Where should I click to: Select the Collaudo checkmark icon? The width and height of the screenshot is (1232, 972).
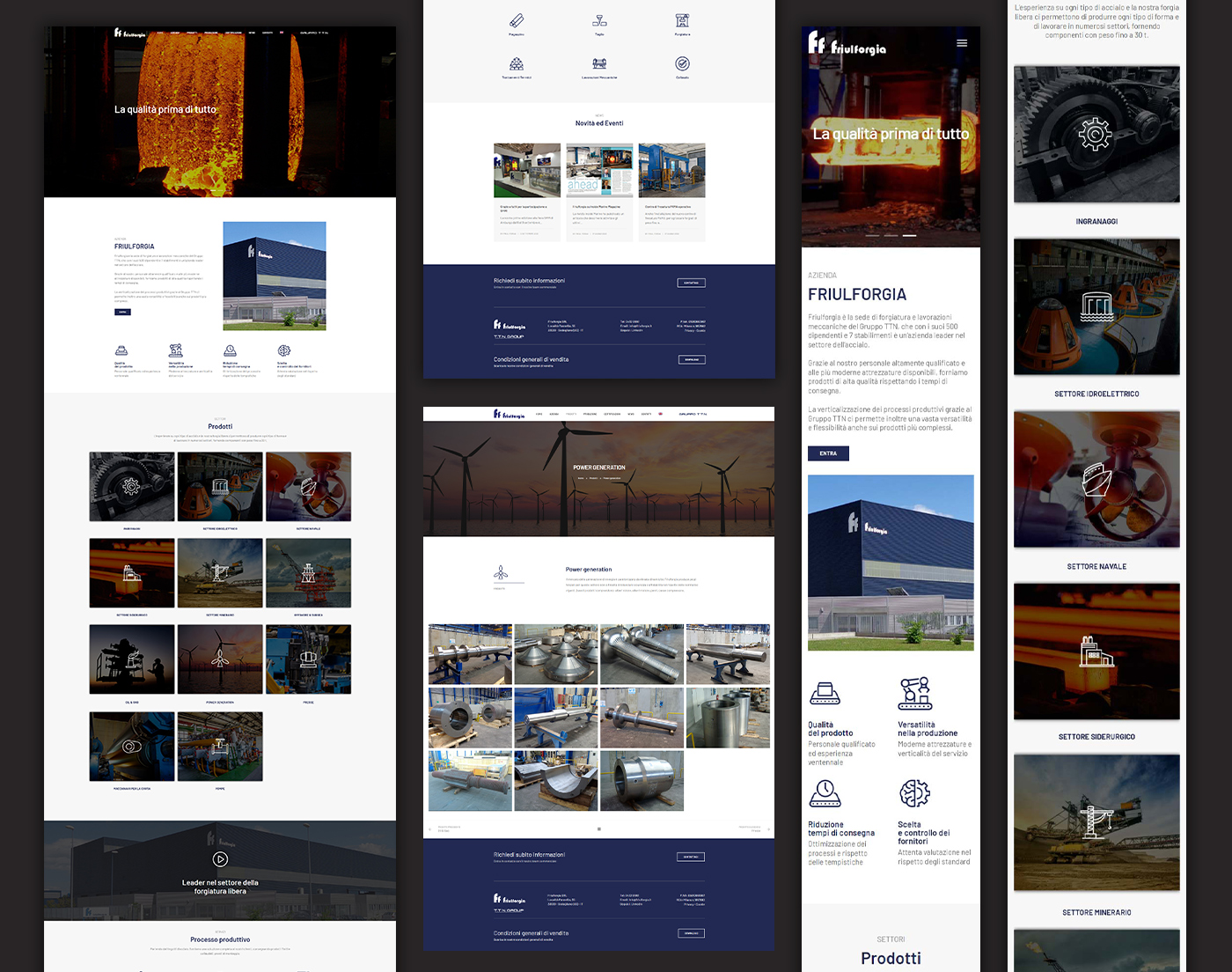682,63
